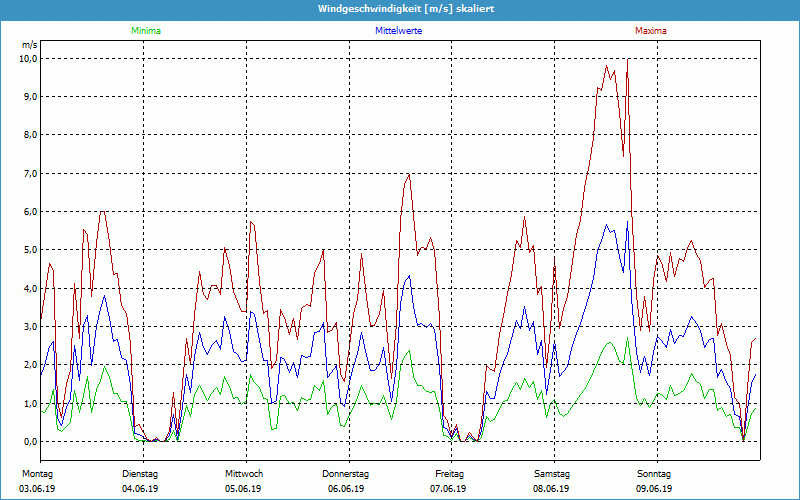800x500 pixels.
Task: Click the '9,0' y-axis value
Action: pyautogui.click(x=30, y=97)
